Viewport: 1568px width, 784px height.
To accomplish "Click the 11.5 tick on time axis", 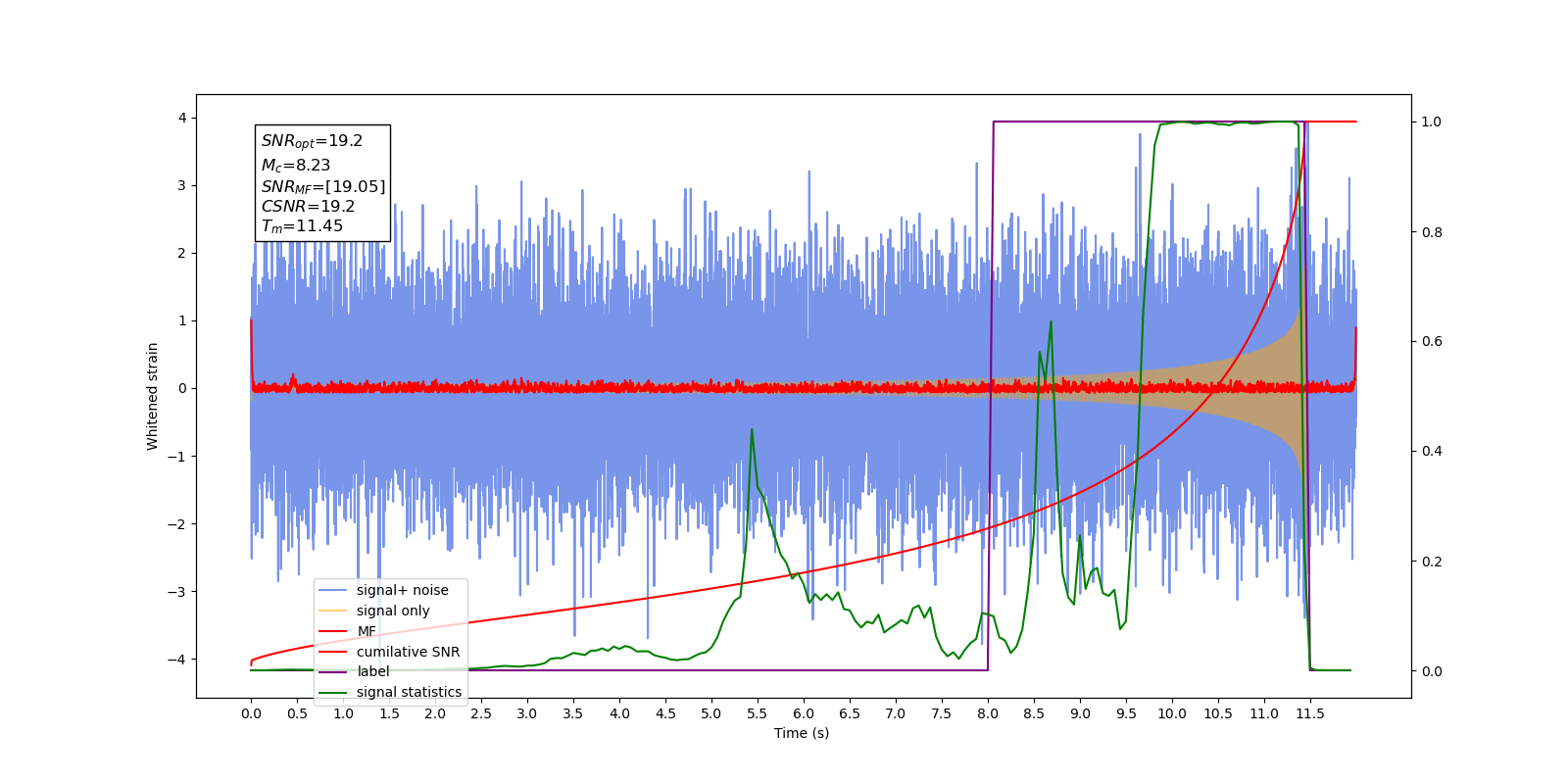I will click(x=1310, y=713).
